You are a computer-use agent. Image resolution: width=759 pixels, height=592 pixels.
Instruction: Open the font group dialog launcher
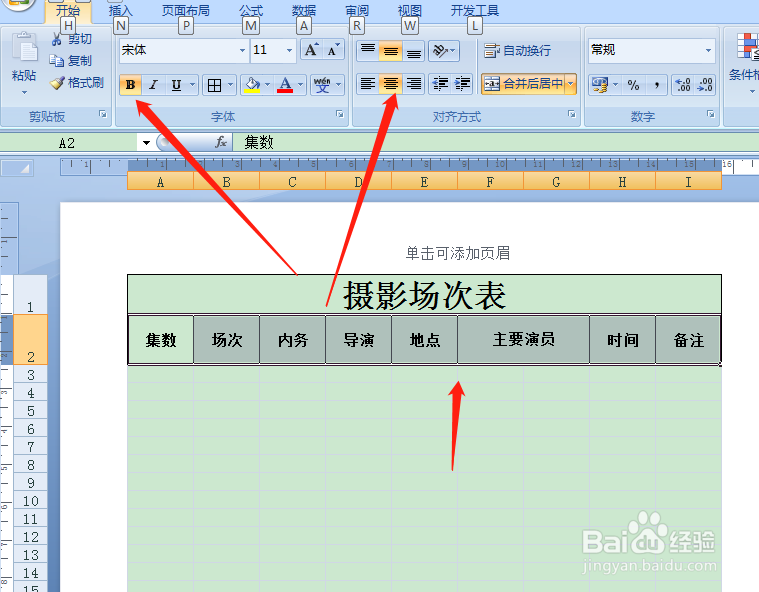pos(340,114)
